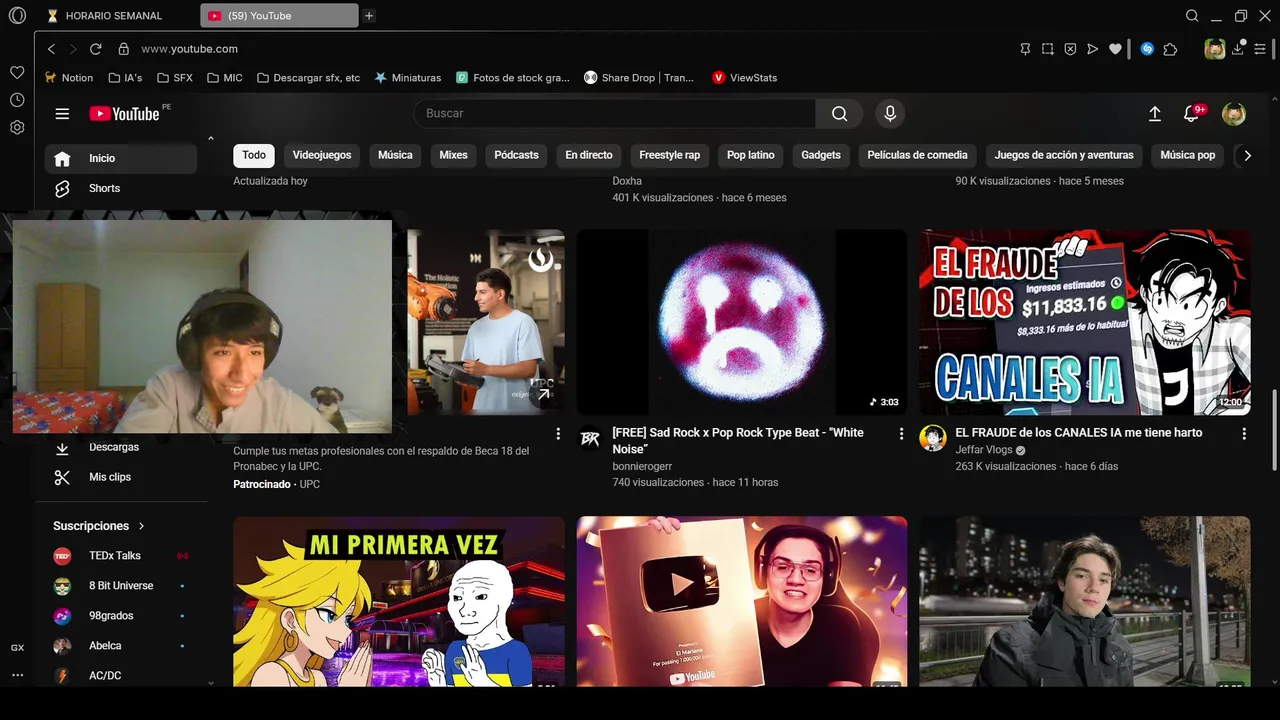Open the bonnierogerr channel link

tap(642, 466)
